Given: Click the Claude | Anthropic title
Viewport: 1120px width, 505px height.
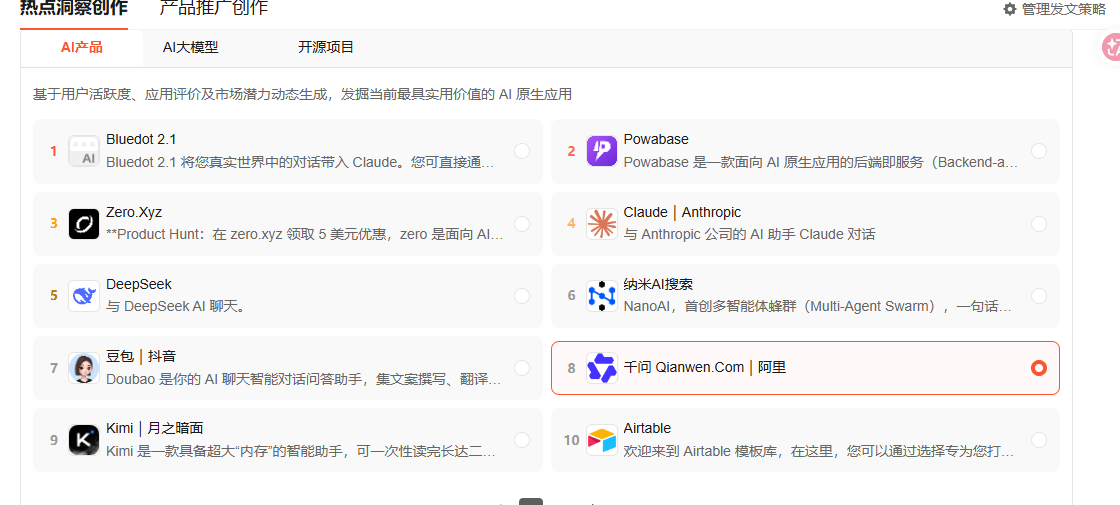Looking at the screenshot, I should pyautogui.click(x=682, y=212).
